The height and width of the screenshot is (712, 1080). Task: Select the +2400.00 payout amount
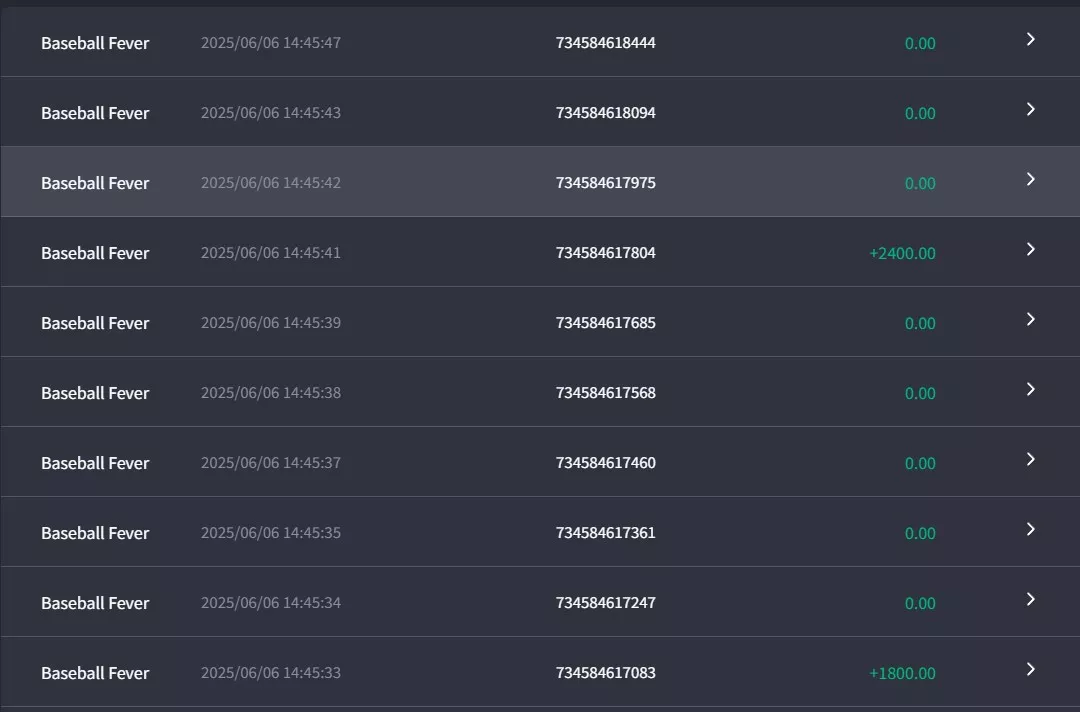(902, 253)
